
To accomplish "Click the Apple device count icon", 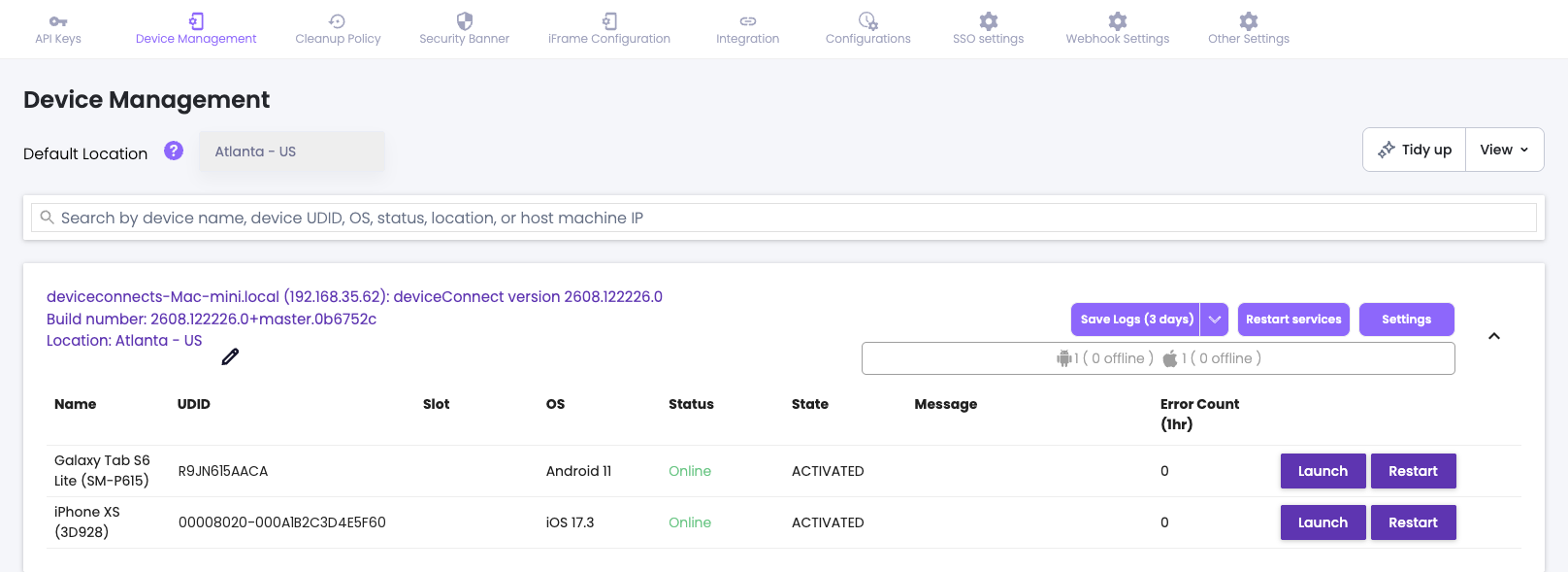I will coord(1170,358).
